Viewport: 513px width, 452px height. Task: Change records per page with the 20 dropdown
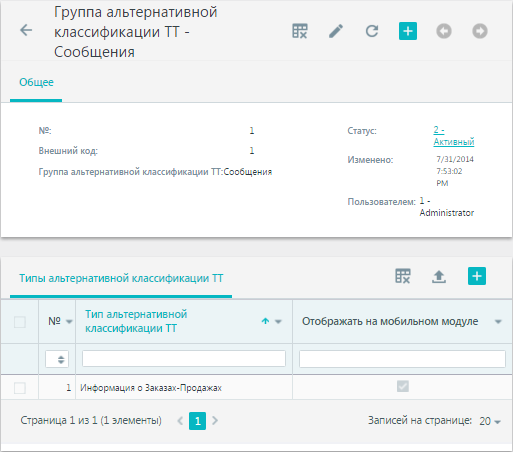(490, 421)
